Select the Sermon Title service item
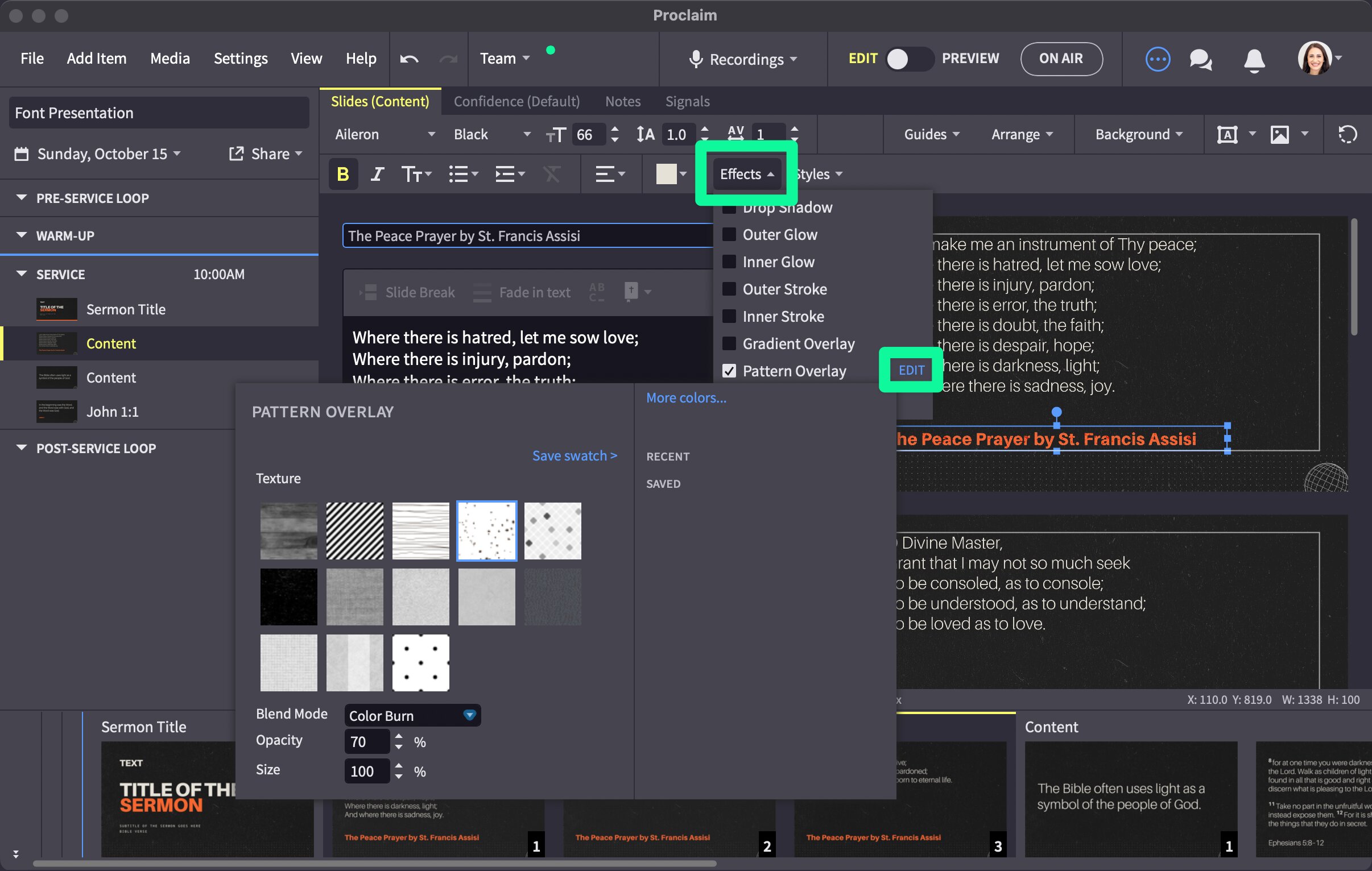The height and width of the screenshot is (871, 1372). pyautogui.click(x=159, y=309)
